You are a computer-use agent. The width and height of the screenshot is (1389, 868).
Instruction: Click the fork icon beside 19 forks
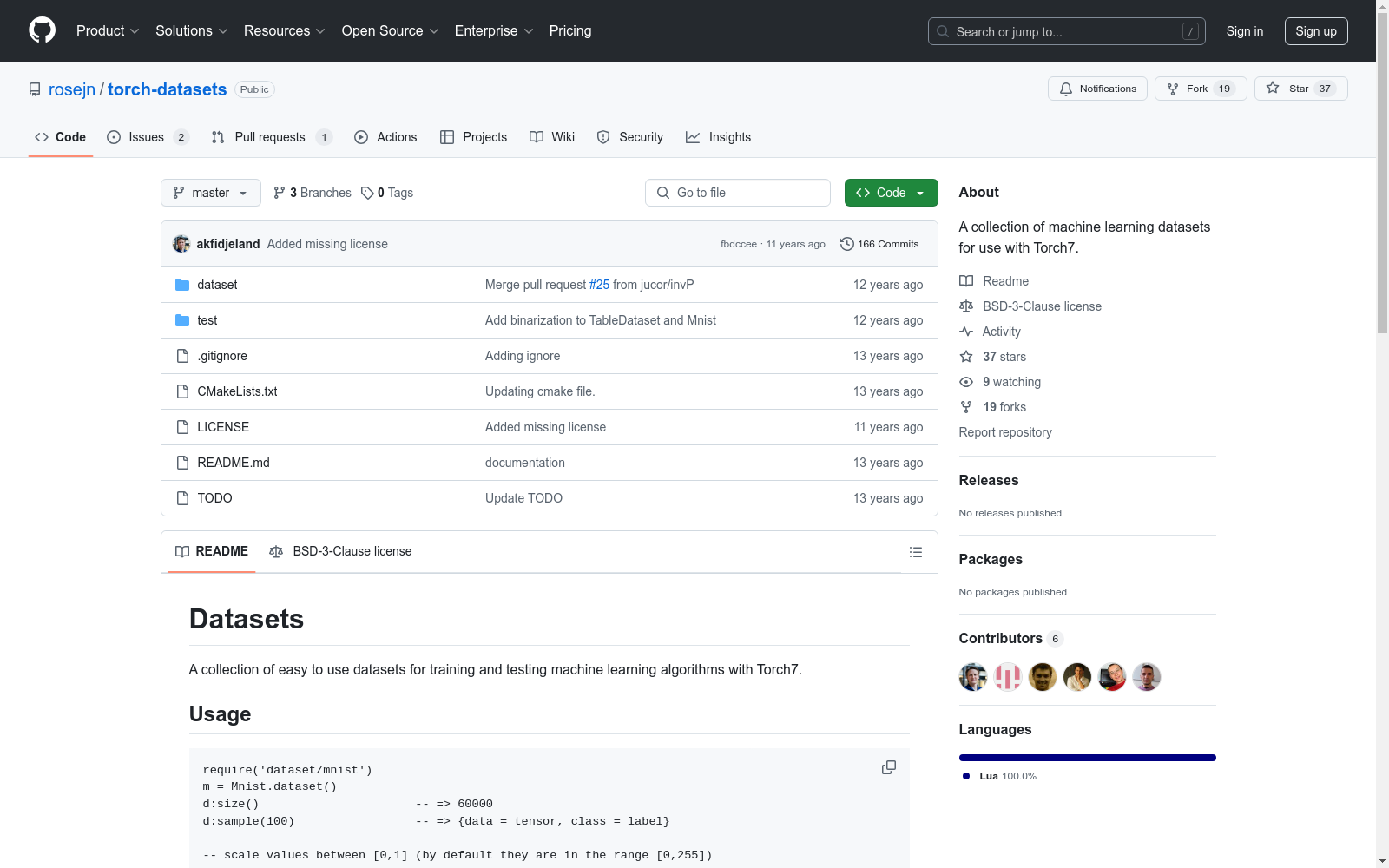coord(966,407)
